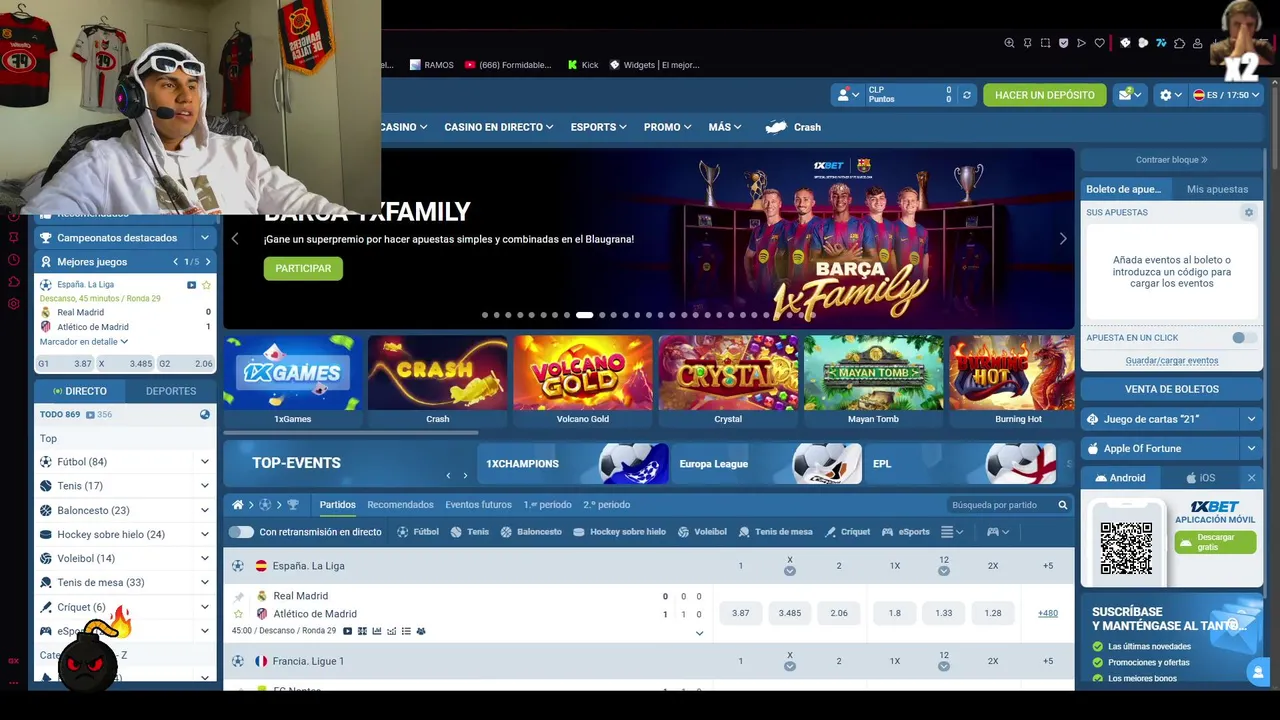Open the Volcano Gold game thumbnail
Image resolution: width=1280 pixels, height=720 pixels.
pyautogui.click(x=583, y=380)
